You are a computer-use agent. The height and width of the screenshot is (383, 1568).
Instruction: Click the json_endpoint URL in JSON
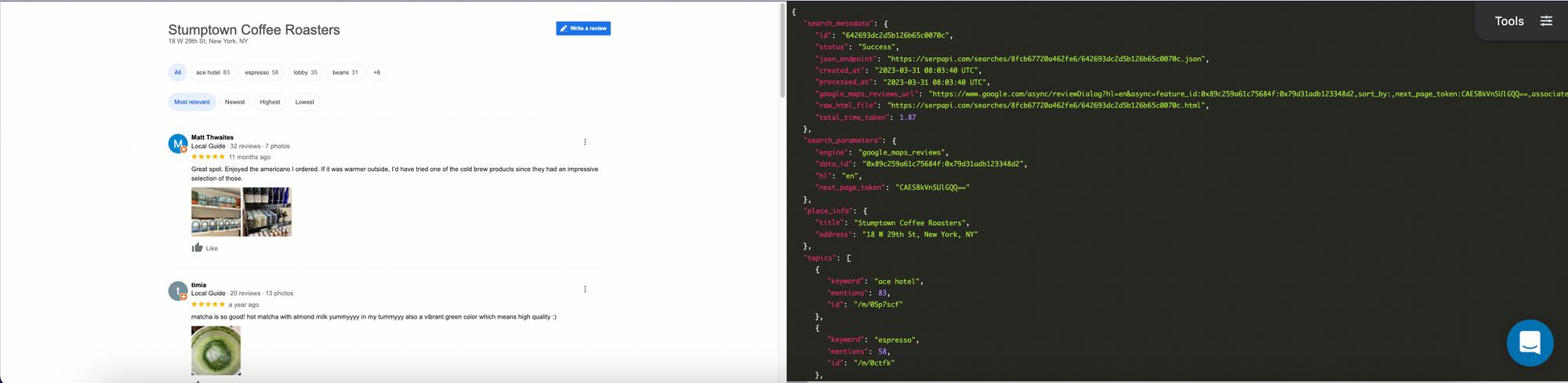[x=1047, y=59]
